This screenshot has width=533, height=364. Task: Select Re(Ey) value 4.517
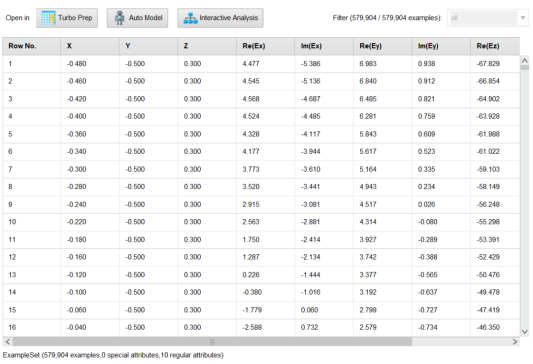pos(368,204)
